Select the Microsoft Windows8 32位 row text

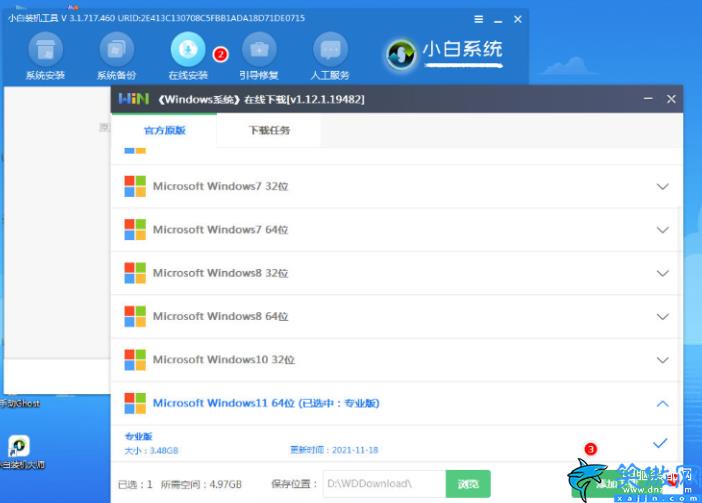pyautogui.click(x=220, y=273)
